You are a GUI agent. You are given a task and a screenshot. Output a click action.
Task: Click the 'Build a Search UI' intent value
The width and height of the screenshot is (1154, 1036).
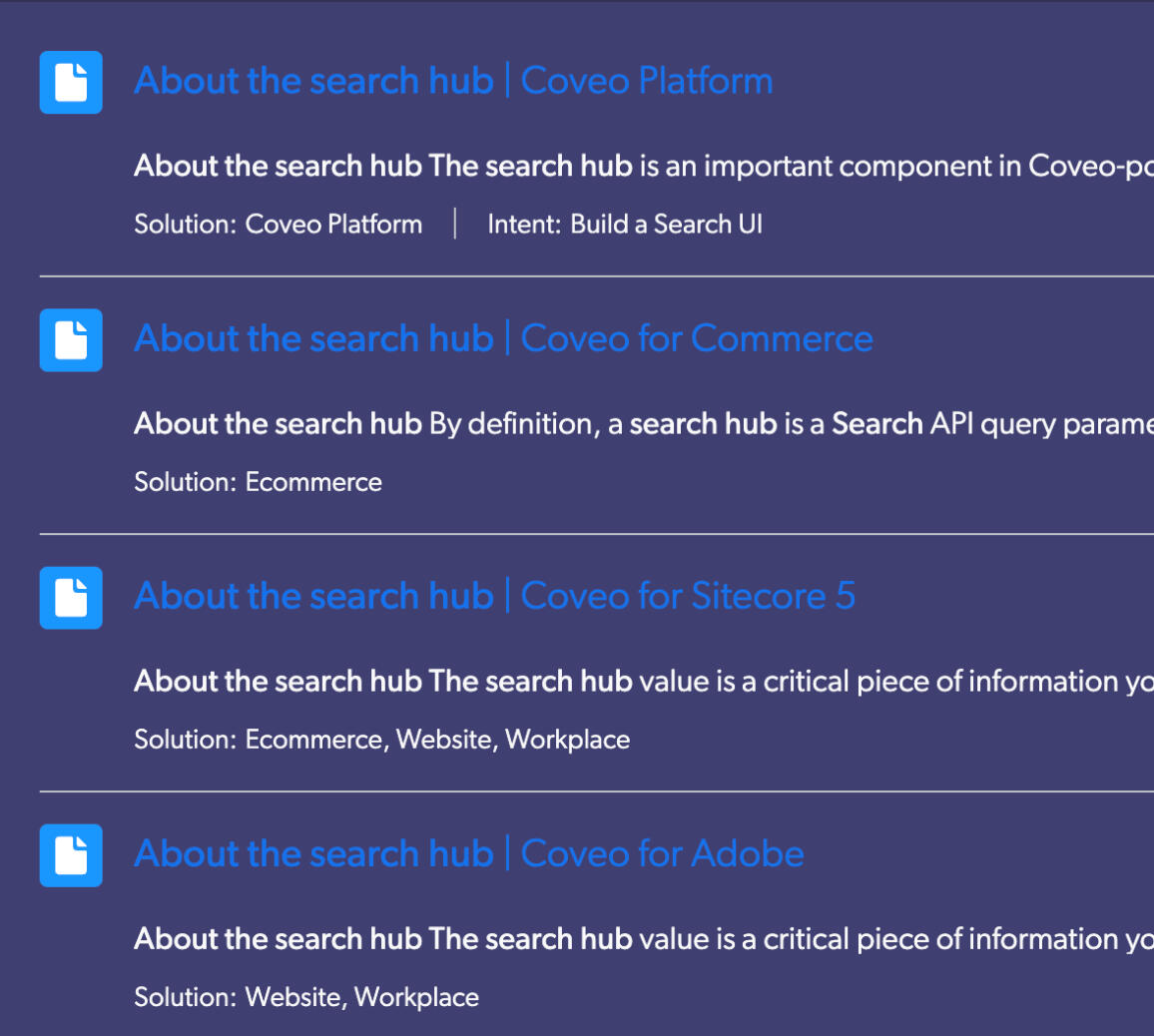[x=666, y=225]
